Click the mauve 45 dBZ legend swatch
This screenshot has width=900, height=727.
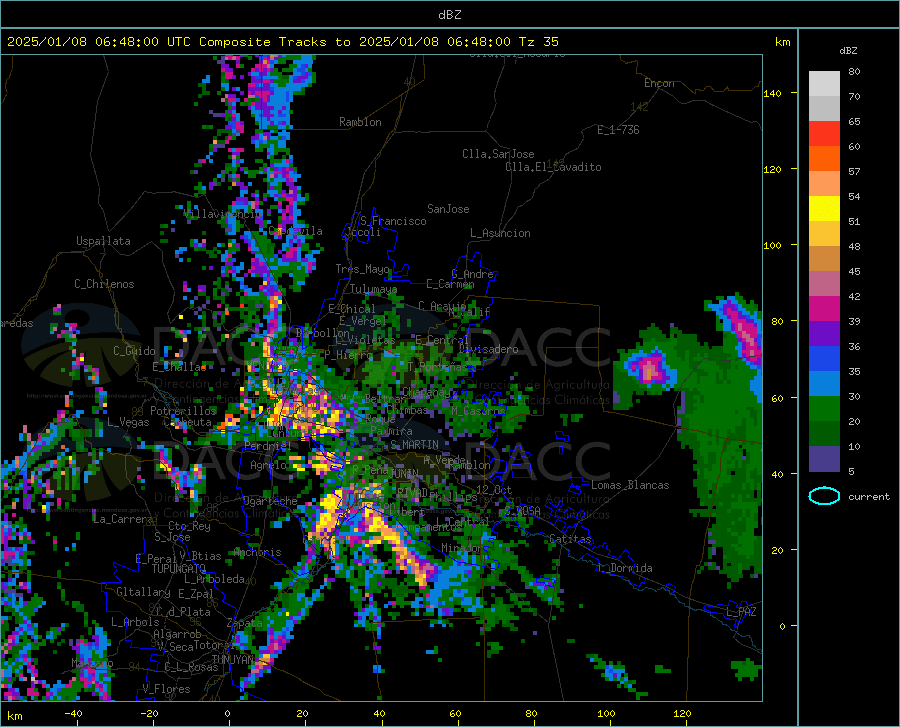pyautogui.click(x=824, y=283)
